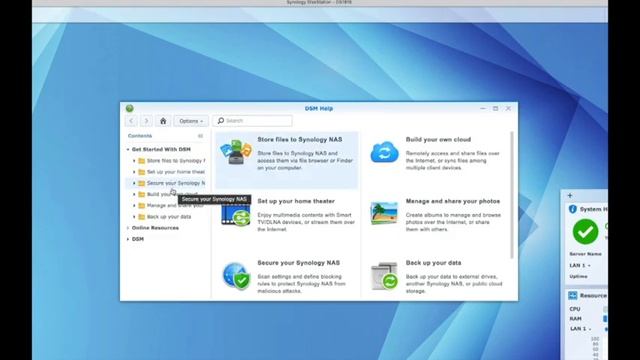Viewport: 640px width, 360px height.
Task: Click the Server Name label
Action: [585, 254]
